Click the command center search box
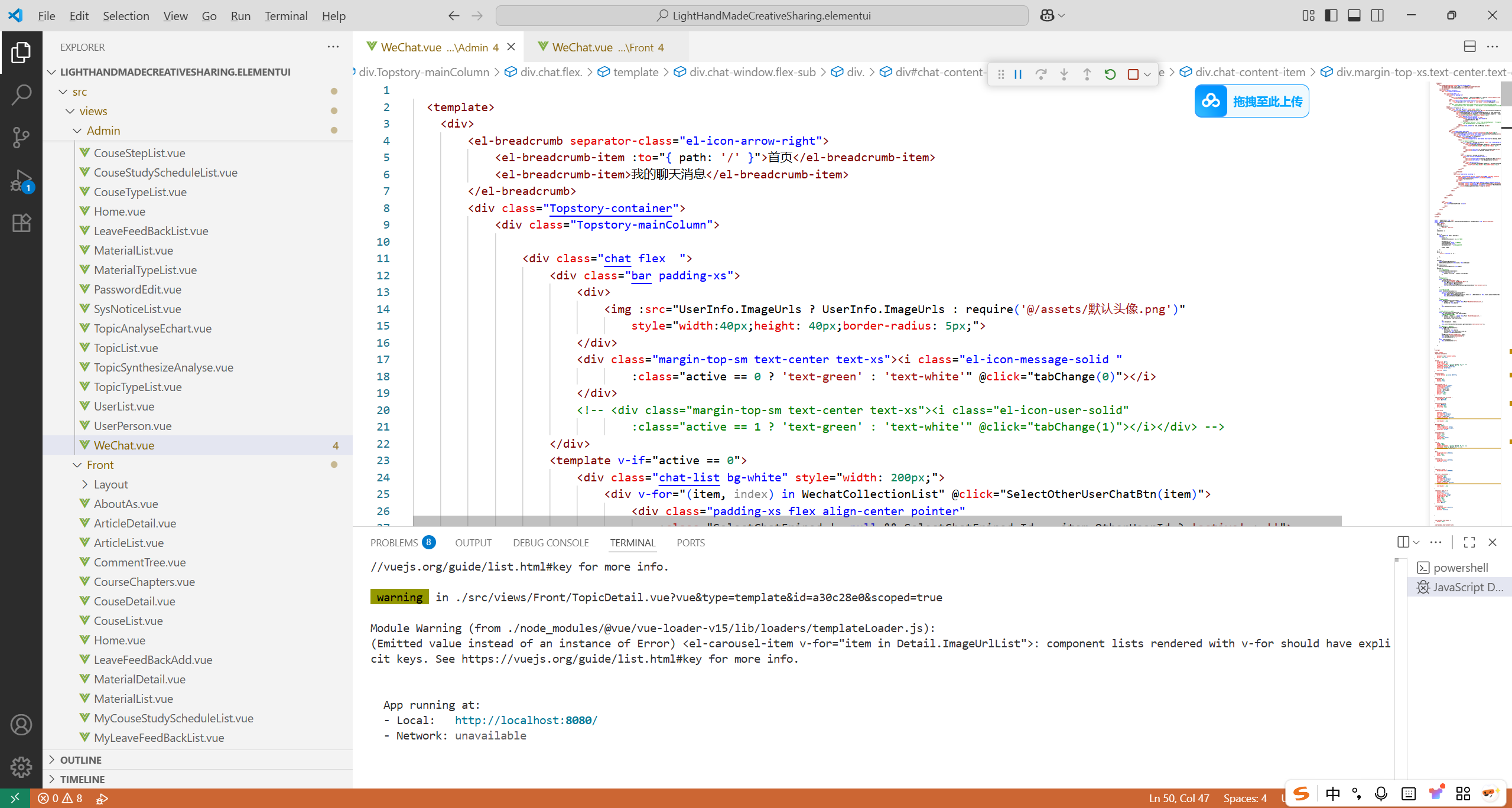1512x808 pixels. click(x=762, y=16)
